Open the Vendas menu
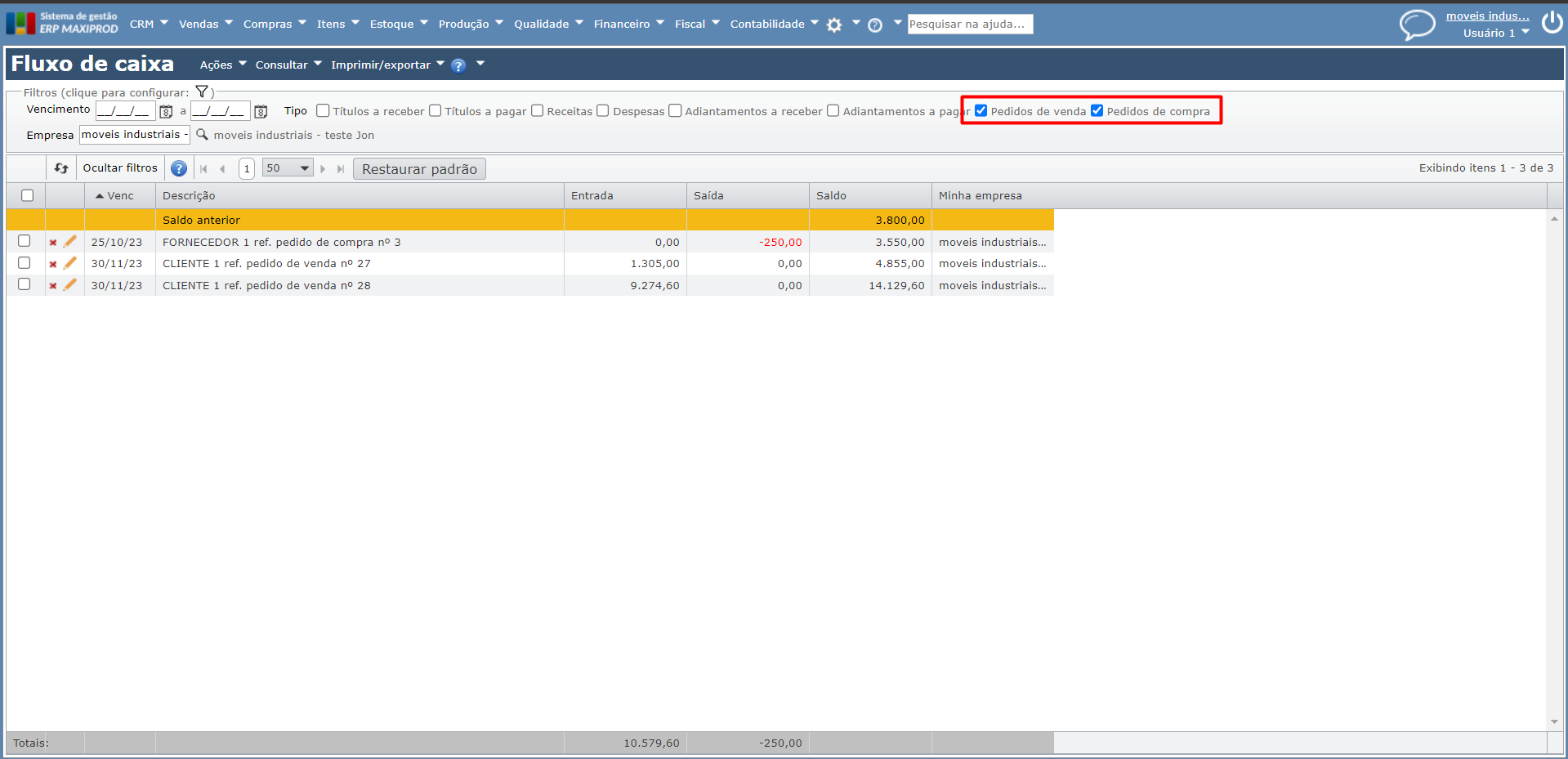1568x759 pixels. point(206,24)
